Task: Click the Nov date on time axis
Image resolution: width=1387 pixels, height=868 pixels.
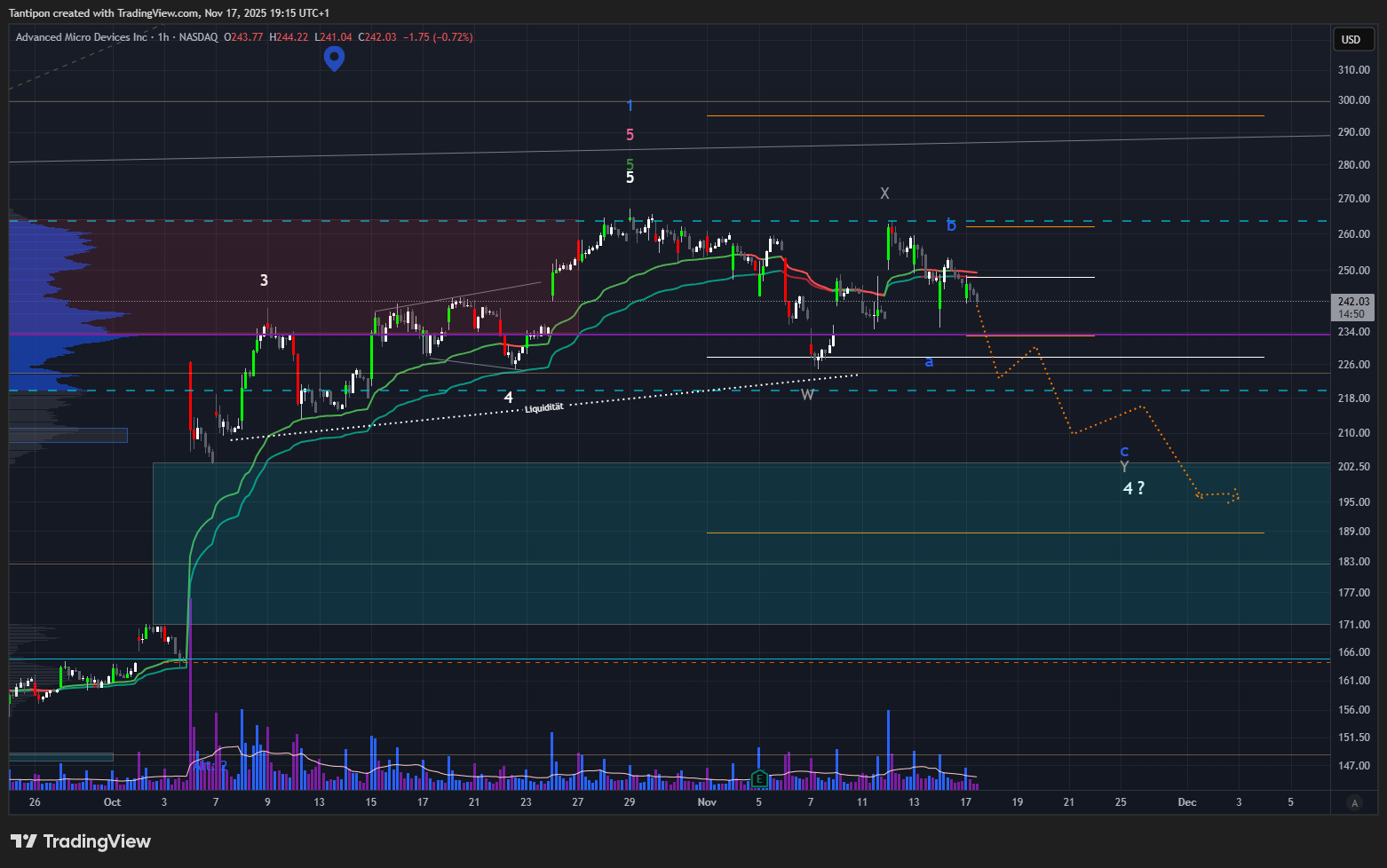Action: coord(707,802)
